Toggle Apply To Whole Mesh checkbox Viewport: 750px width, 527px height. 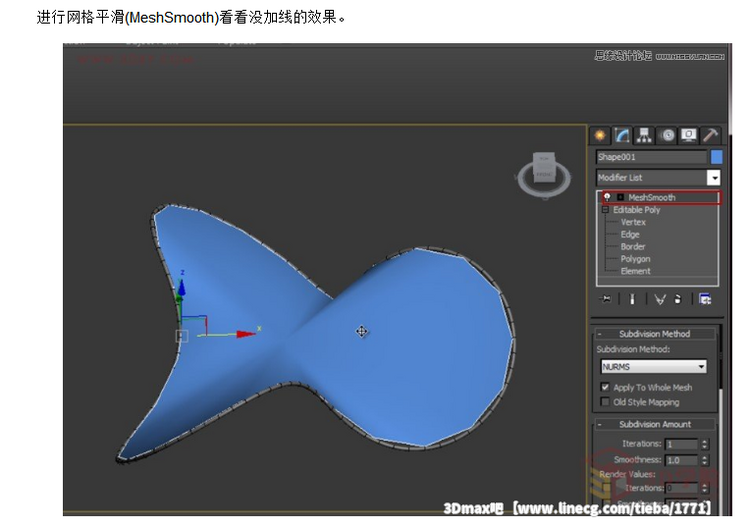(605, 387)
